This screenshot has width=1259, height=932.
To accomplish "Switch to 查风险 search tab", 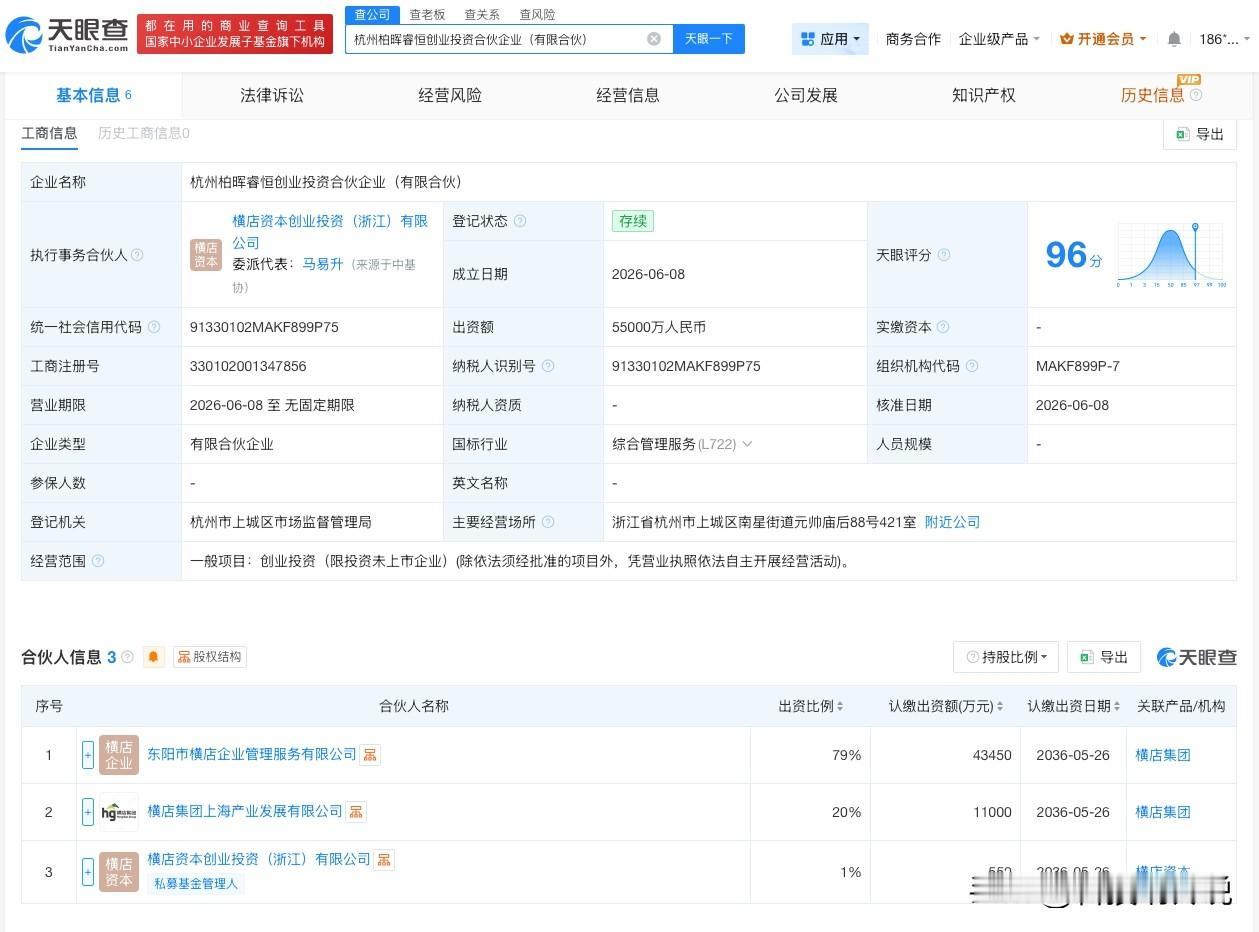I will coord(537,14).
